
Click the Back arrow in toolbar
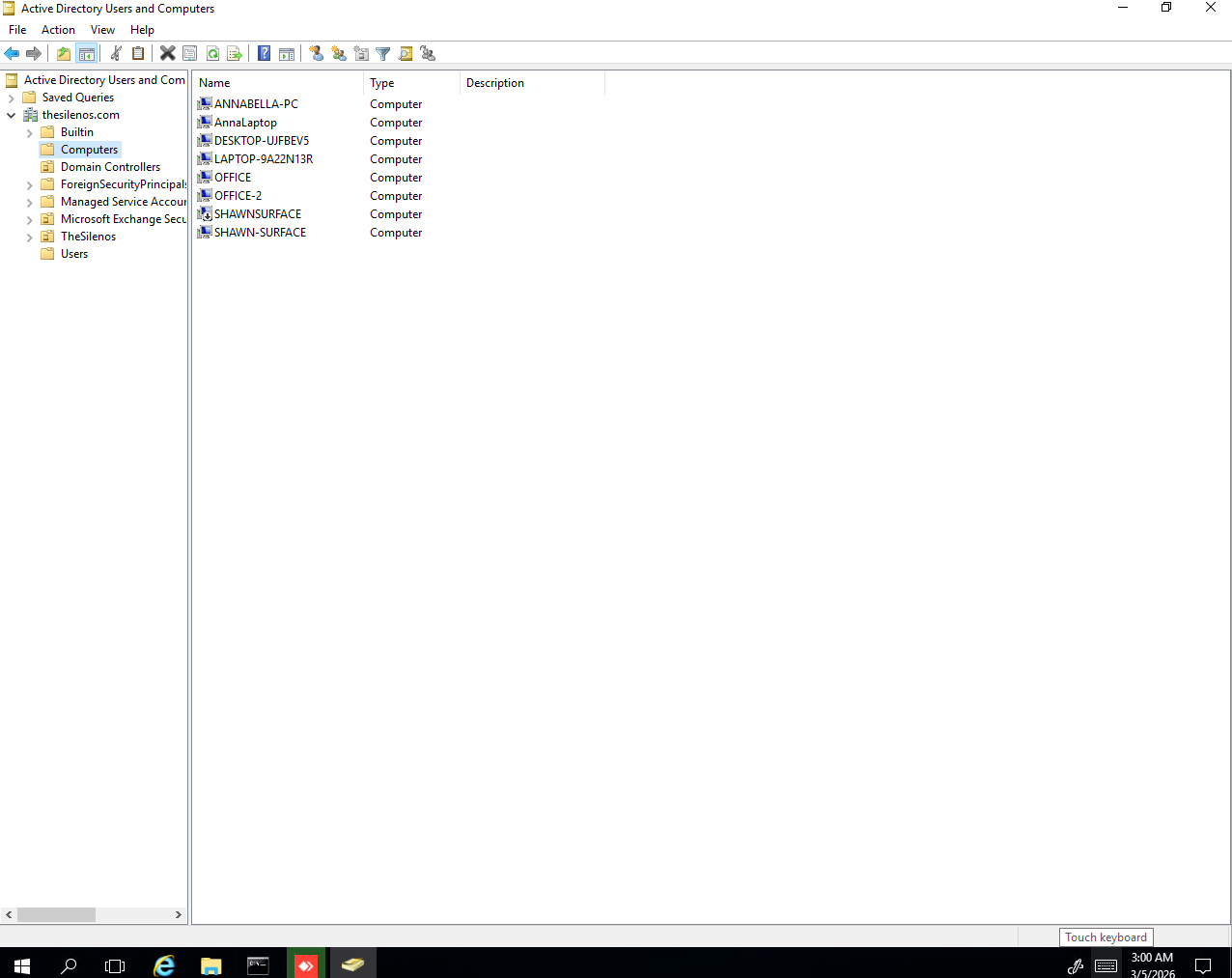pyautogui.click(x=12, y=53)
